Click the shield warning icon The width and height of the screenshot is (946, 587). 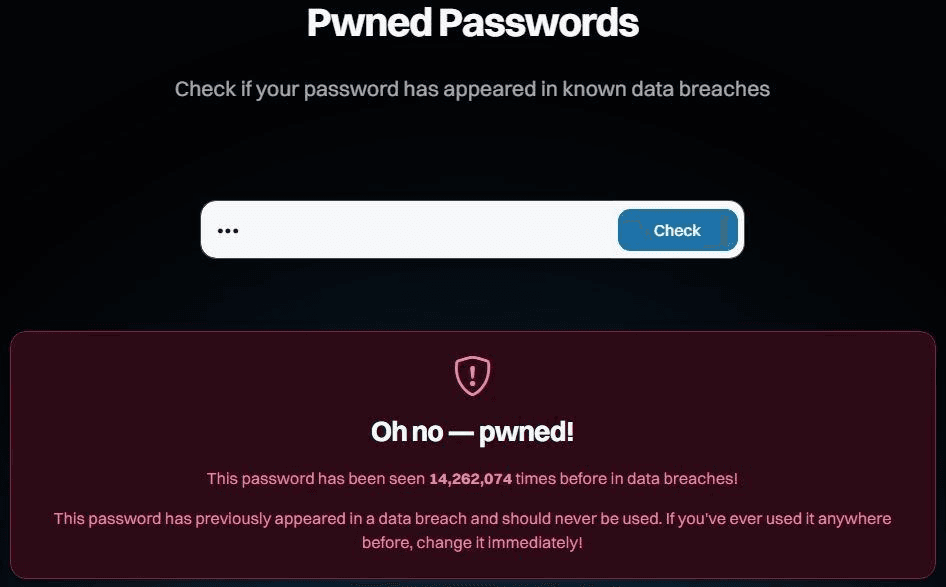point(472,375)
